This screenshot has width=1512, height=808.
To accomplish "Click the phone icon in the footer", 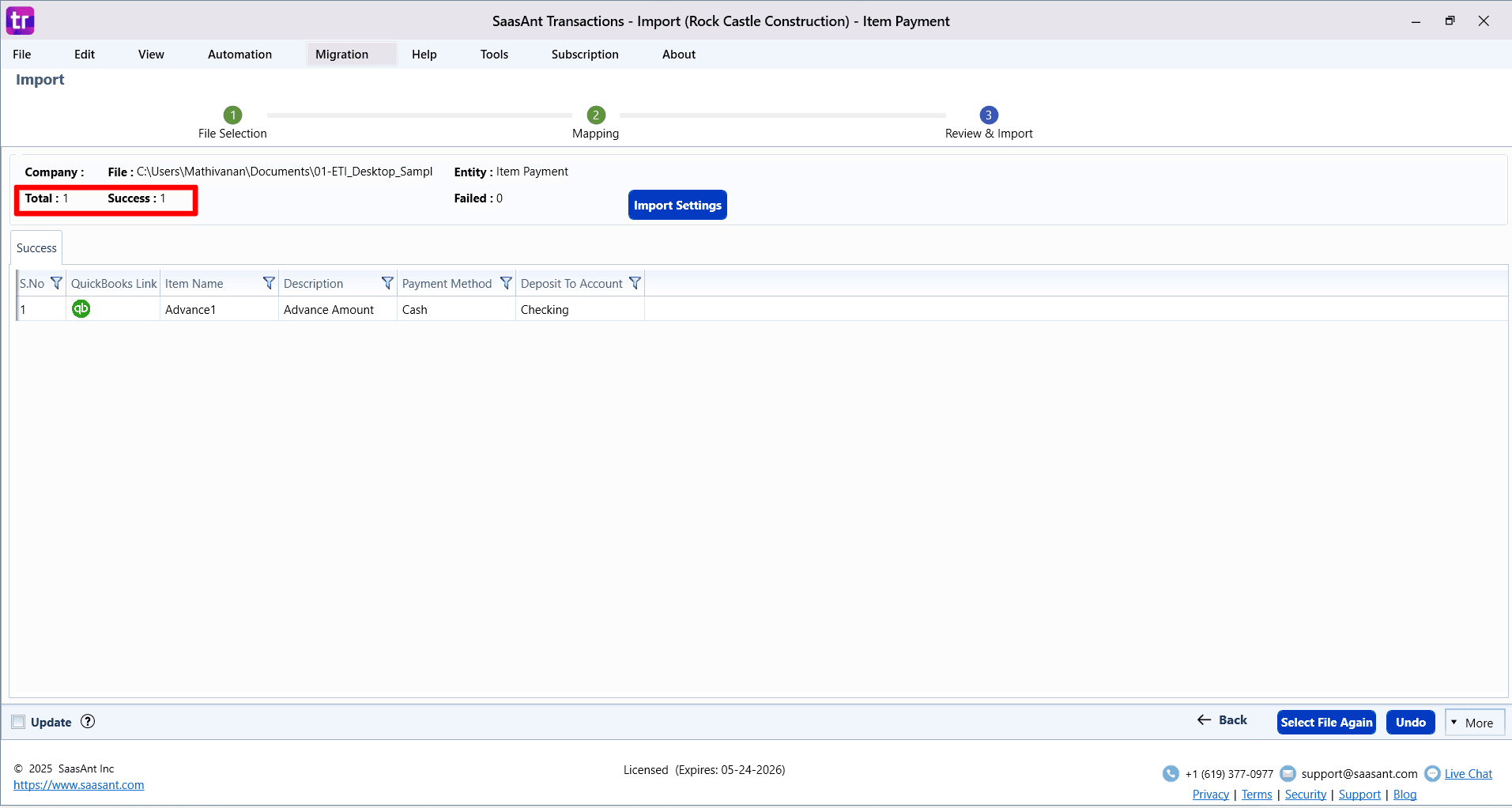I will tap(1171, 773).
